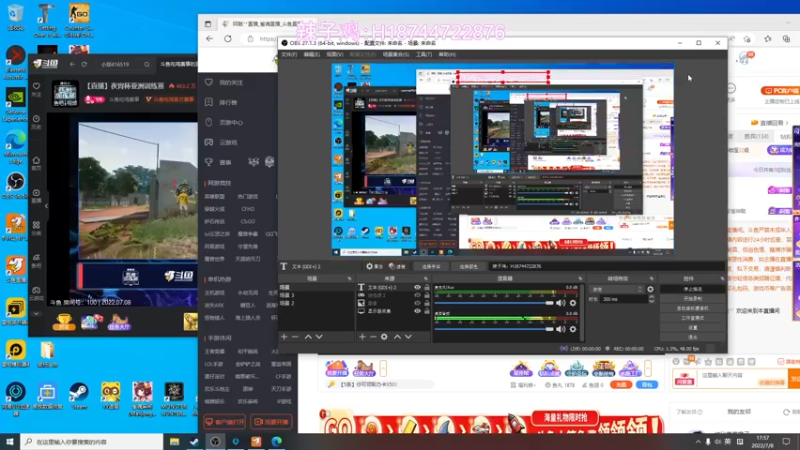Toggle visibility of Display Capture source
This screenshot has height=450, width=800.
pos(417,311)
